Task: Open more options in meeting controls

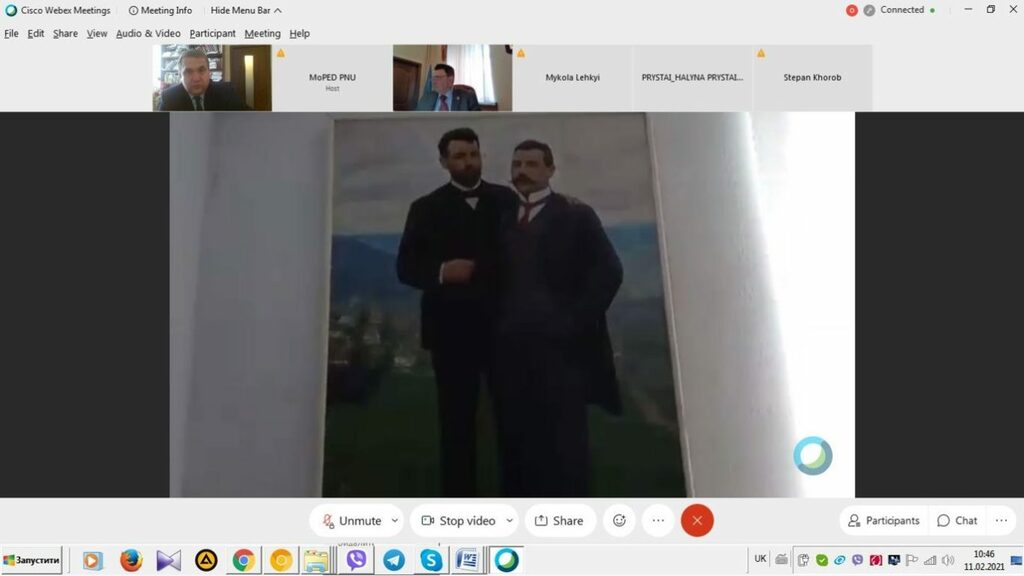Action: [658, 521]
